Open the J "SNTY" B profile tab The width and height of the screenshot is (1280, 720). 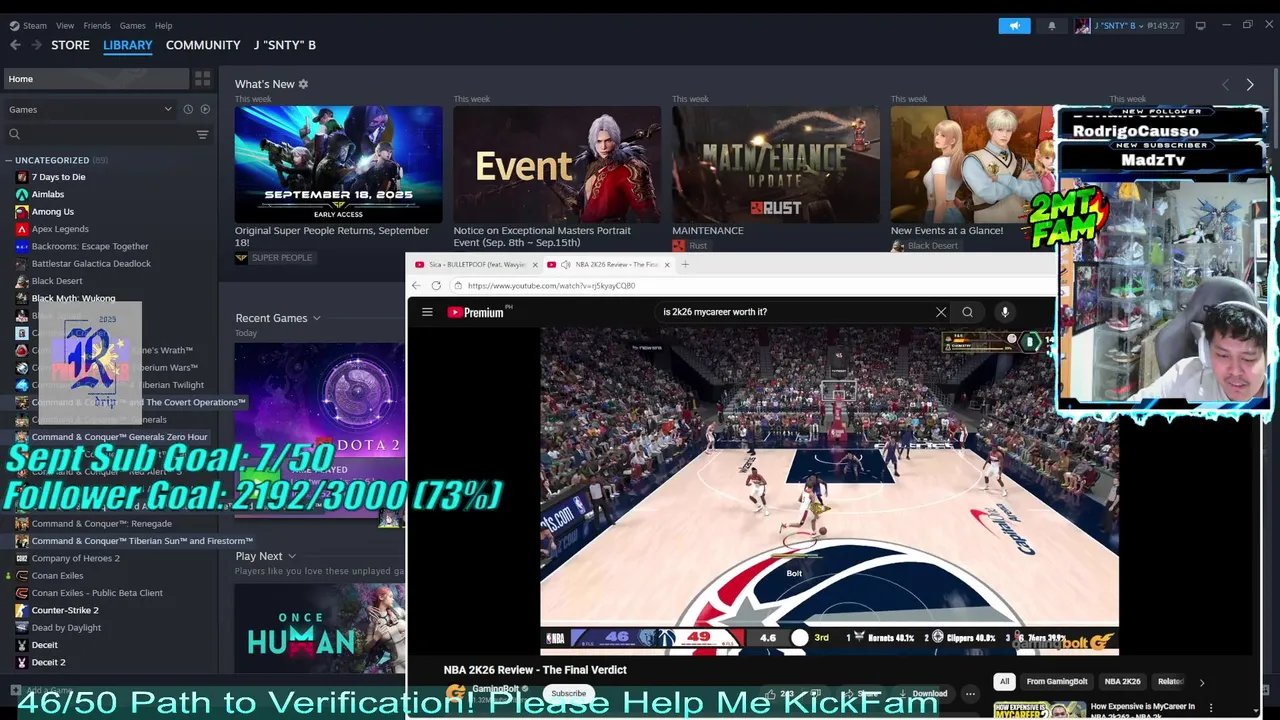(285, 45)
